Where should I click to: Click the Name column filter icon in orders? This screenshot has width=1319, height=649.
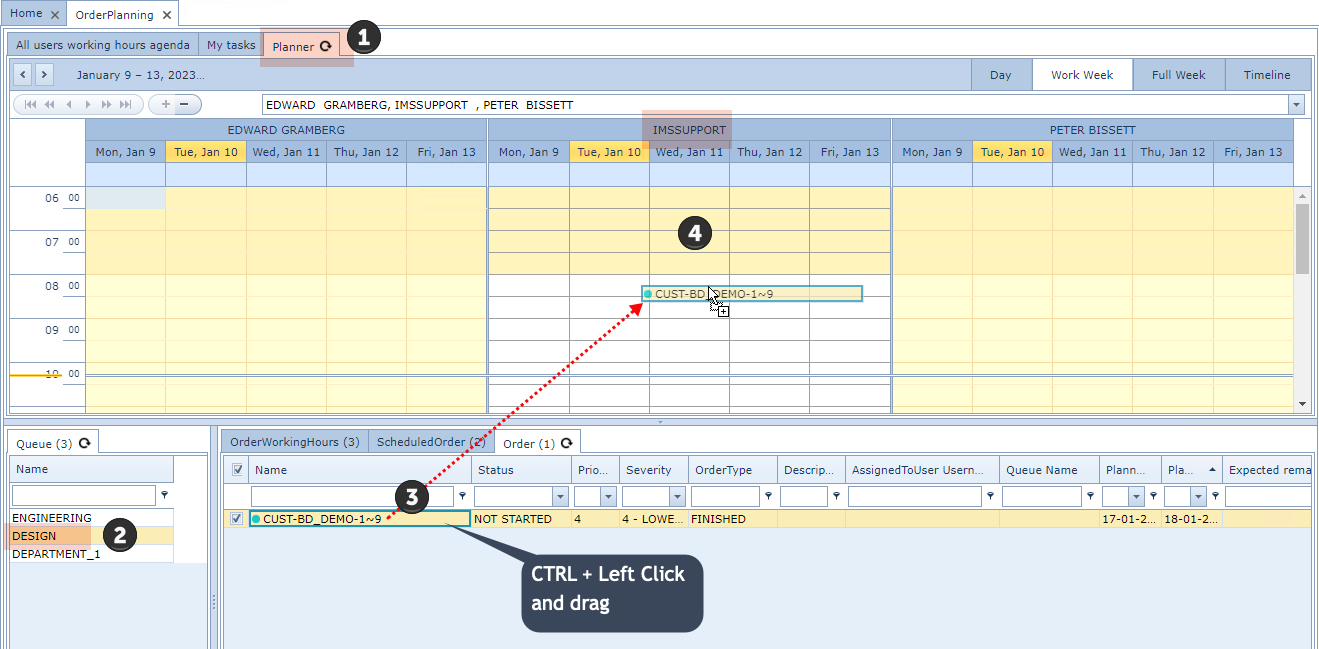[462, 496]
